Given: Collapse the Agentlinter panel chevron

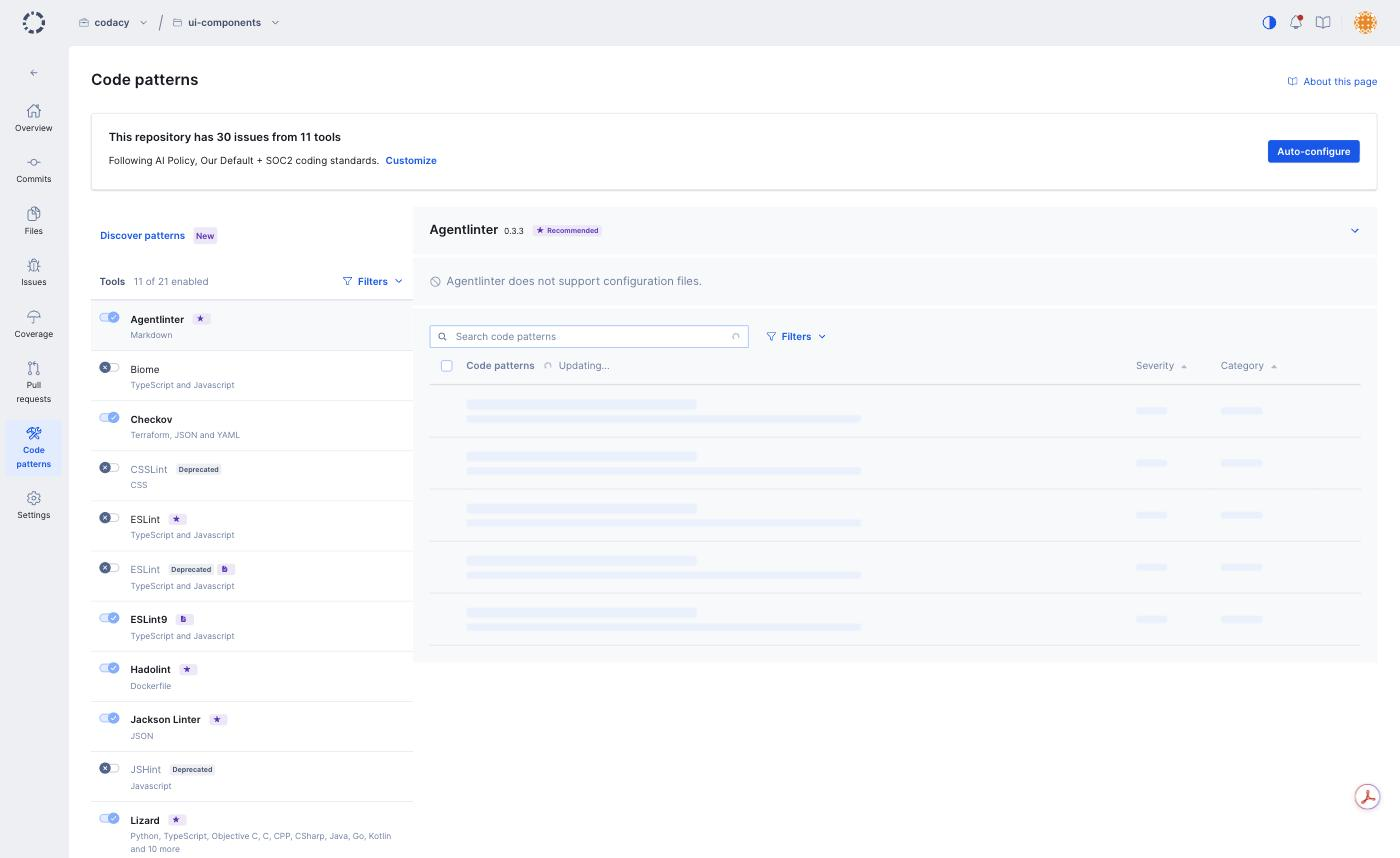Looking at the screenshot, I should point(1355,231).
